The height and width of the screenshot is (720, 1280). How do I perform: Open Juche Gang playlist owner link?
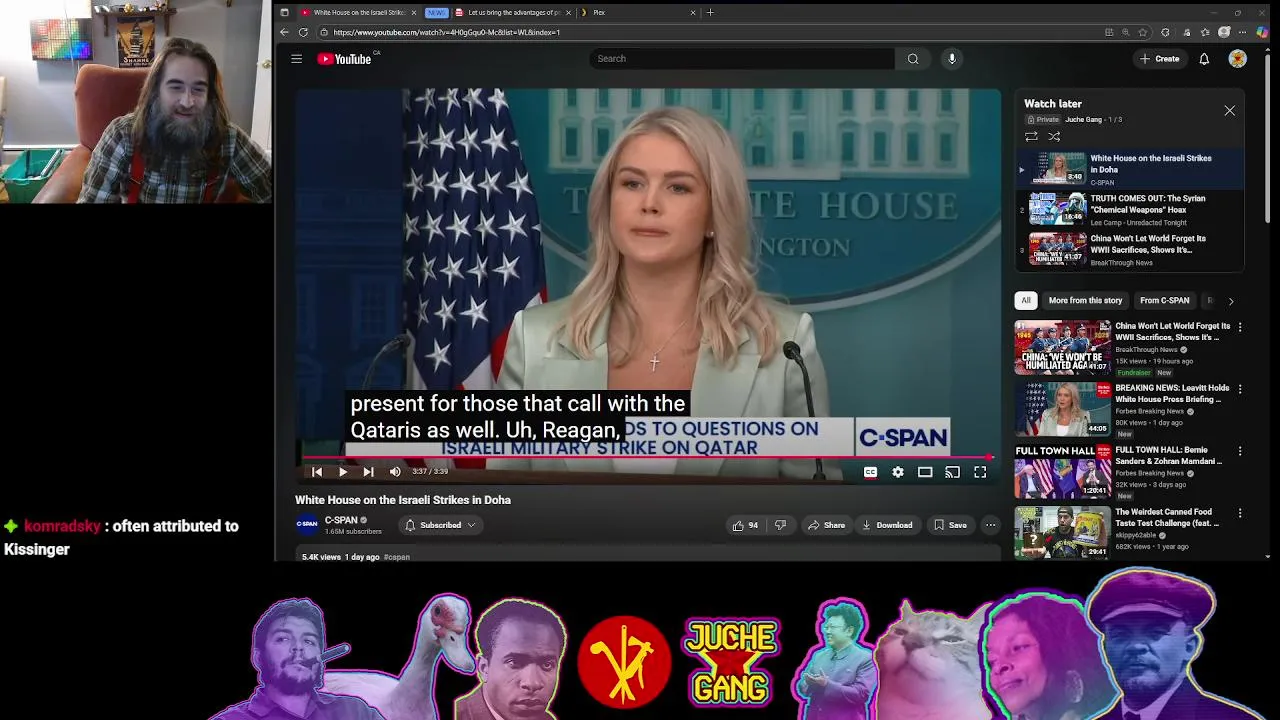1083,120
